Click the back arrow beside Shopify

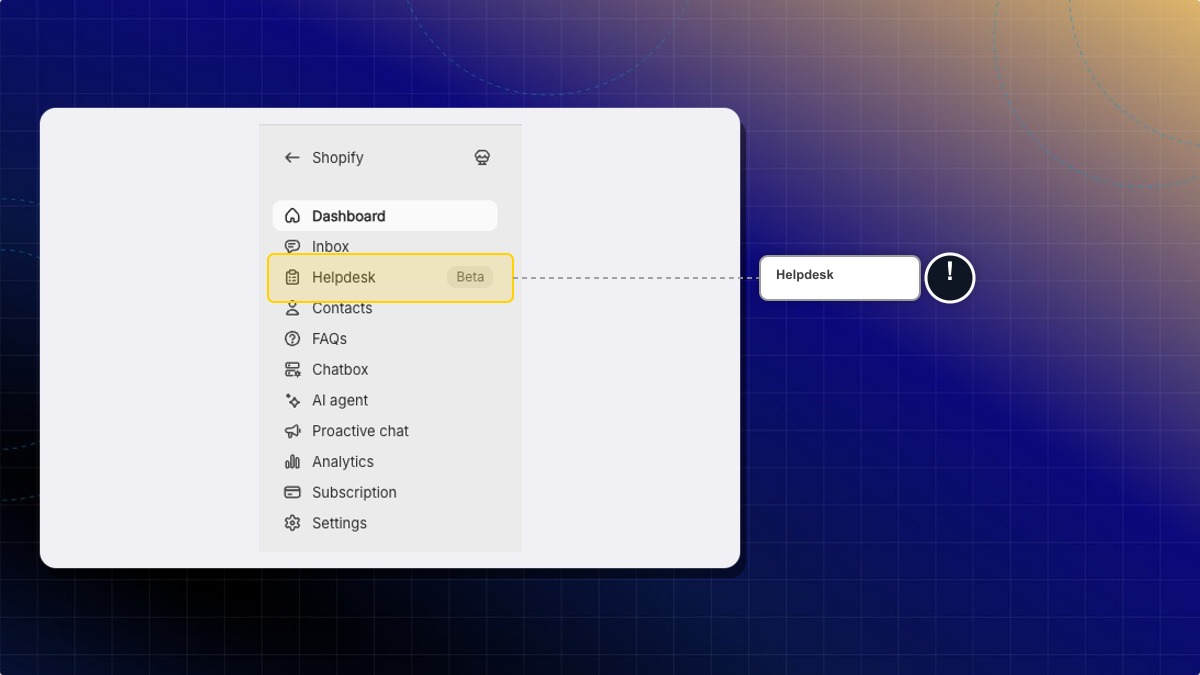click(x=292, y=158)
